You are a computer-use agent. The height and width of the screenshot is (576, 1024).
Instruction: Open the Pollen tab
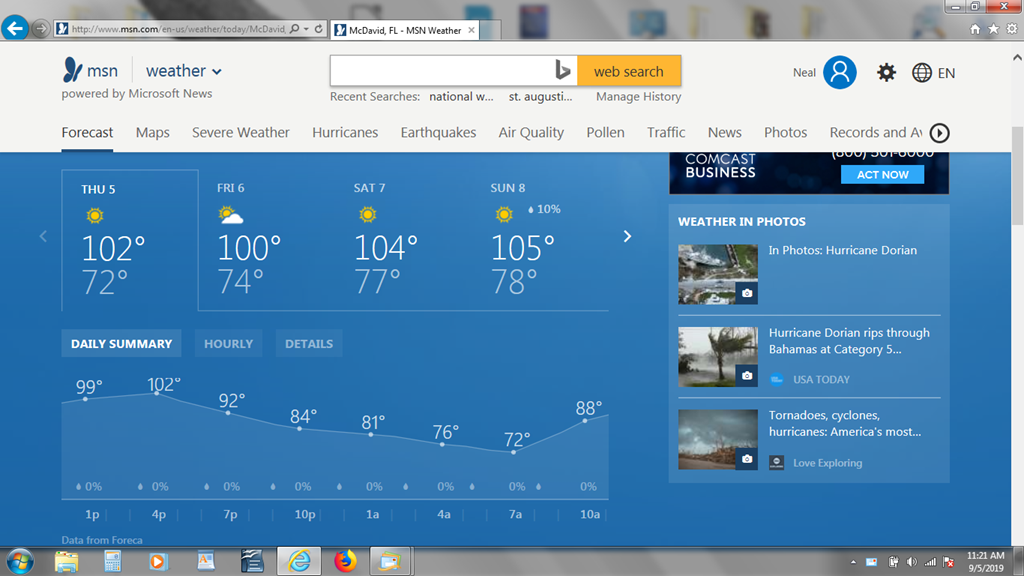[x=605, y=133]
